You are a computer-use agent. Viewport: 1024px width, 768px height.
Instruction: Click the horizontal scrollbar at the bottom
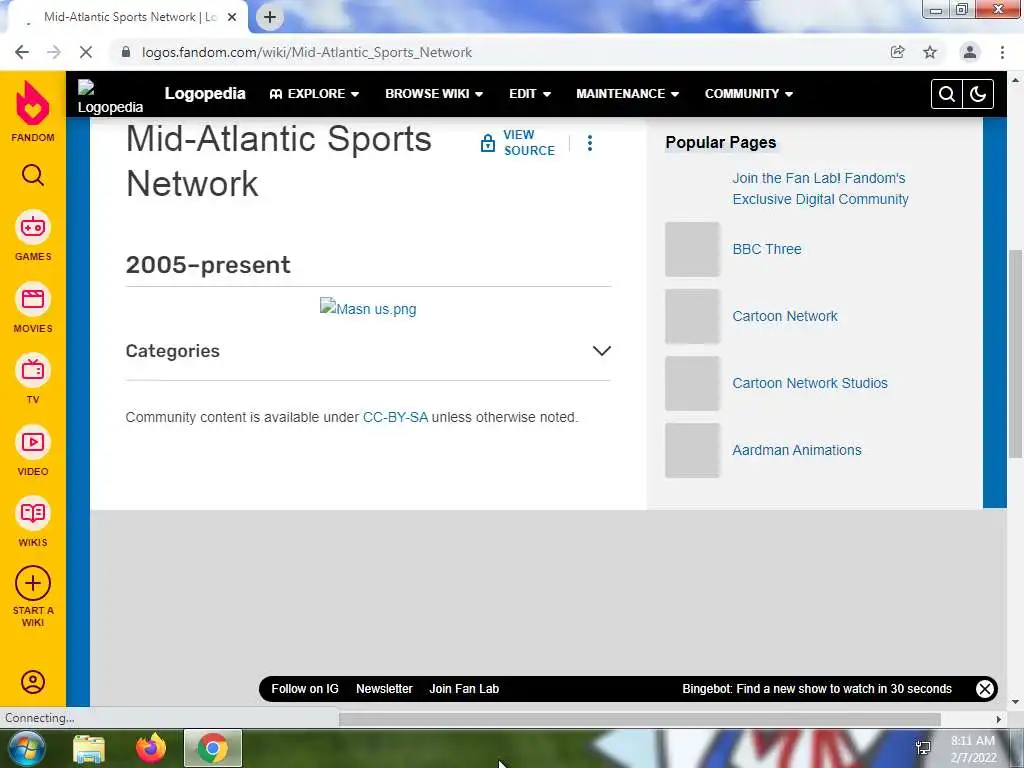(639, 719)
